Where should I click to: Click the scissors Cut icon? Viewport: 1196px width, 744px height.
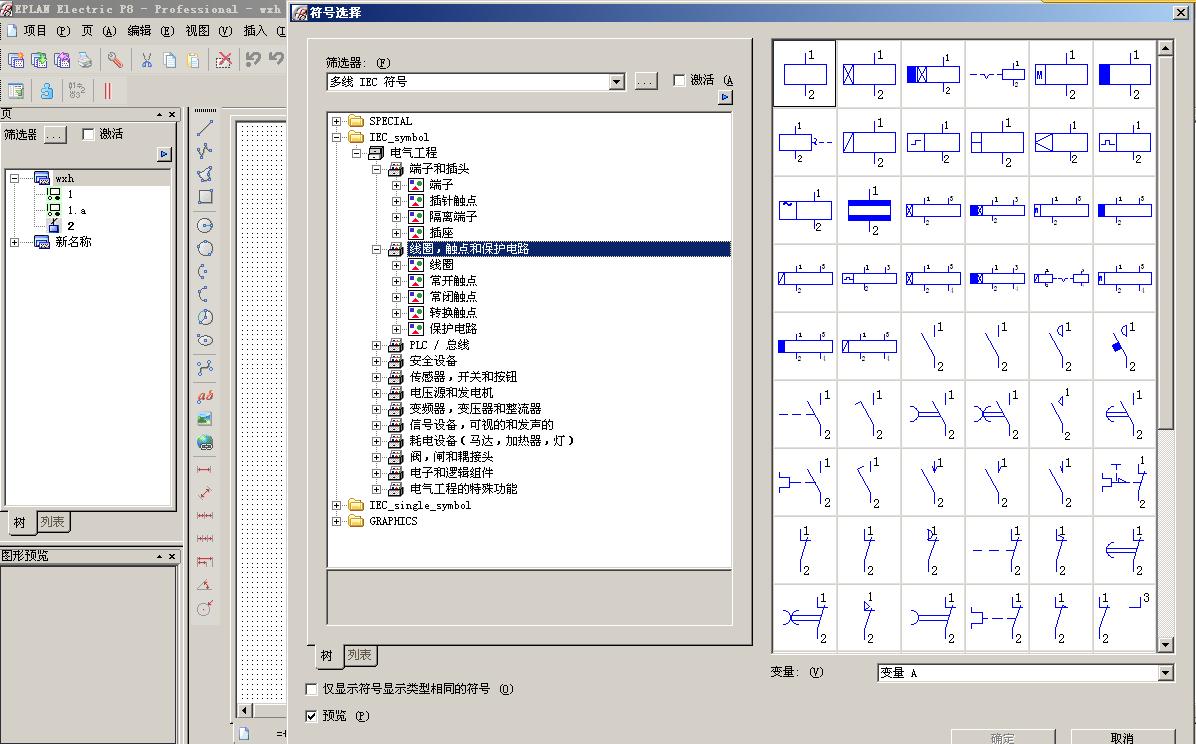[x=146, y=60]
